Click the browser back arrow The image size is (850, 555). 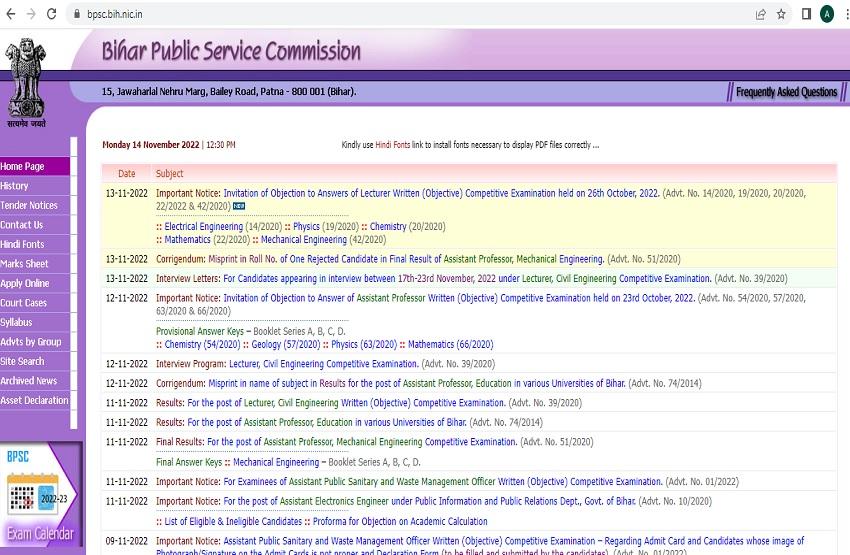pos(11,14)
